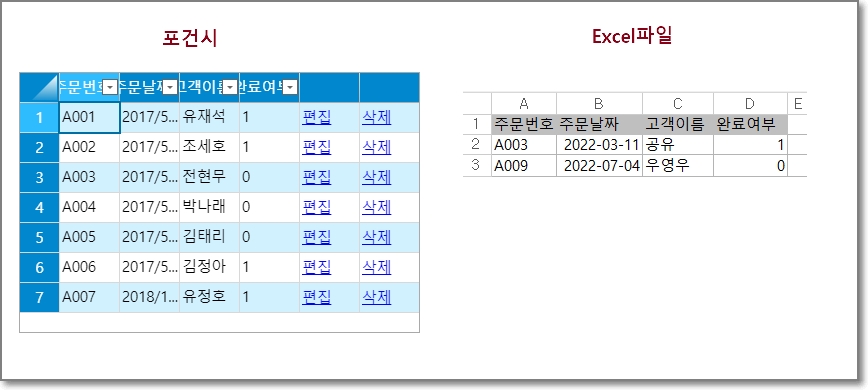The image size is (868, 390).
Task: Click 편집 link for 전현무 row
Action: click(317, 177)
